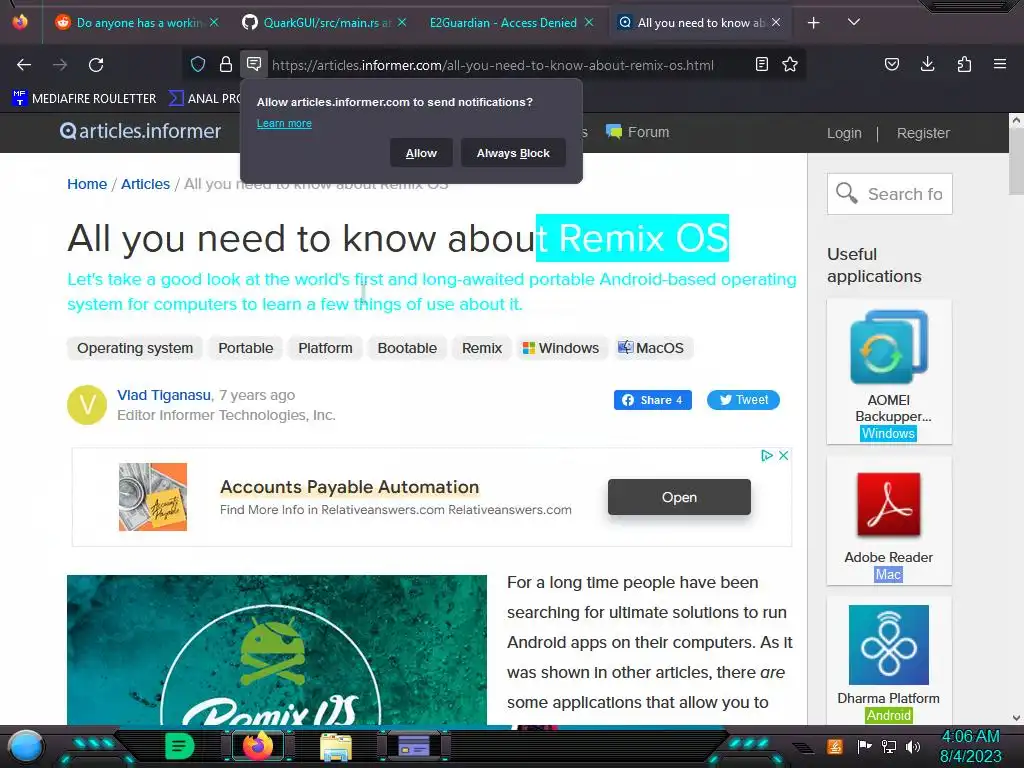
Task: Toggle reader view icon in address bar
Action: click(x=761, y=64)
